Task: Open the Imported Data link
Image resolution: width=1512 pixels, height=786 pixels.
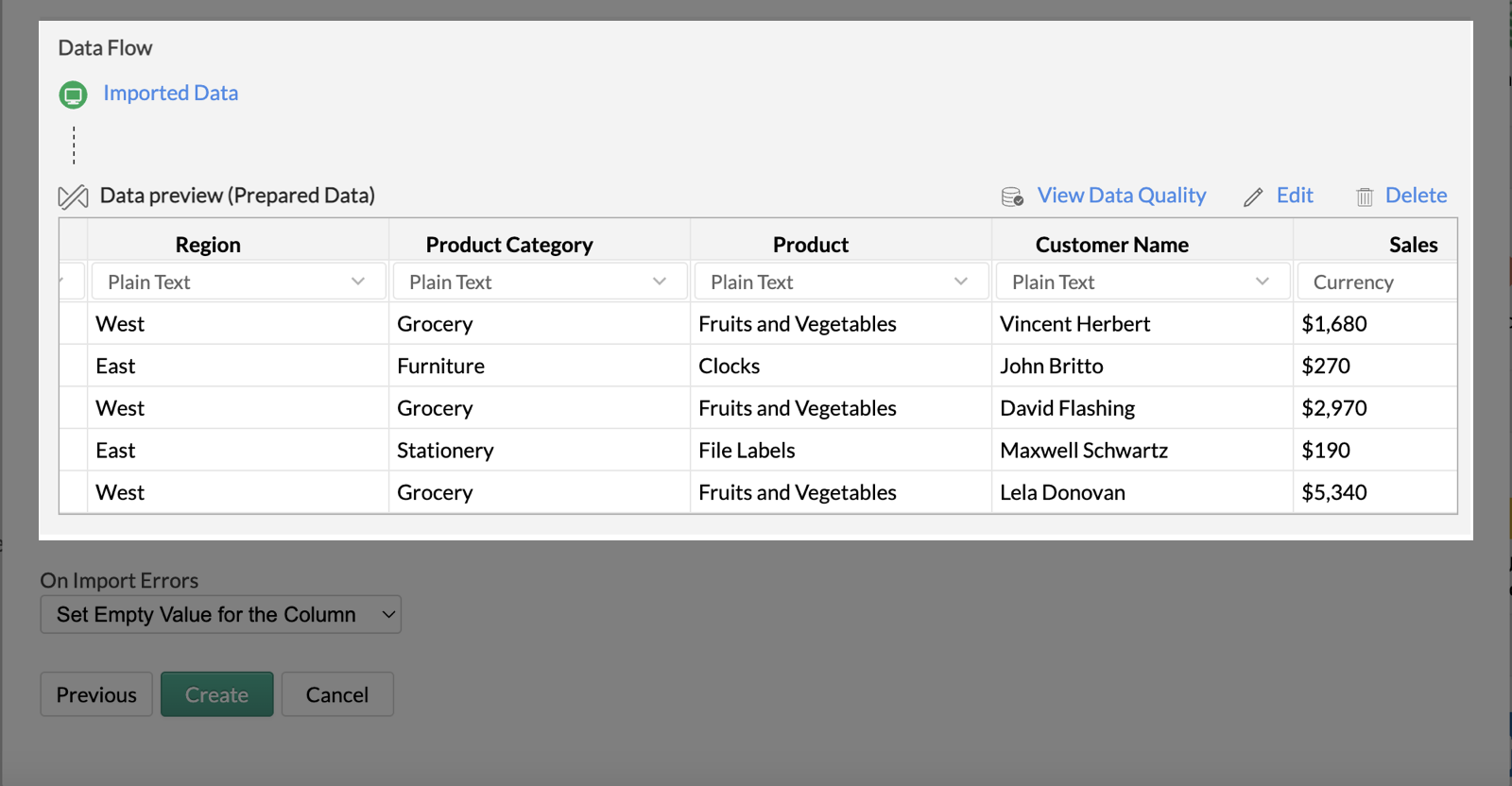Action: [x=170, y=94]
